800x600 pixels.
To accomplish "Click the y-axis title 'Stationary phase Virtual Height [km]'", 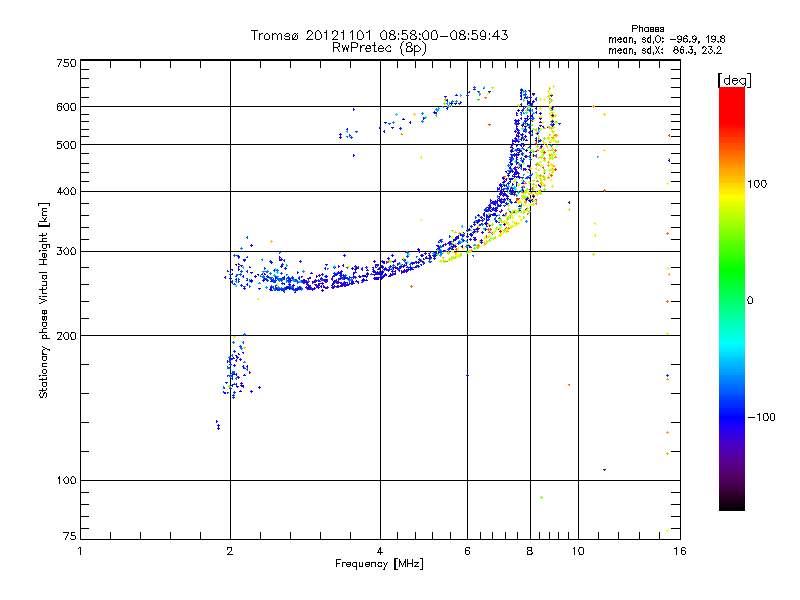I will tap(44, 300).
